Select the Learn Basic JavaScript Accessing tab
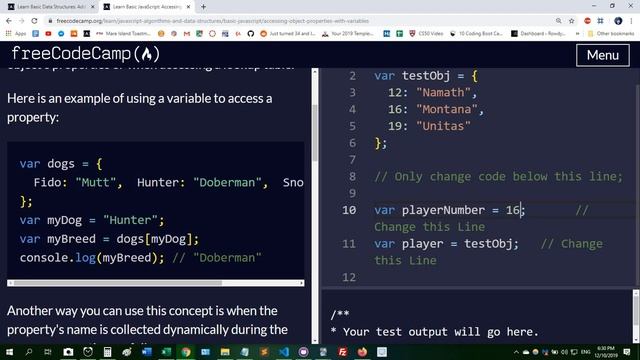Image resolution: width=640 pixels, height=360 pixels. (x=147, y=7)
